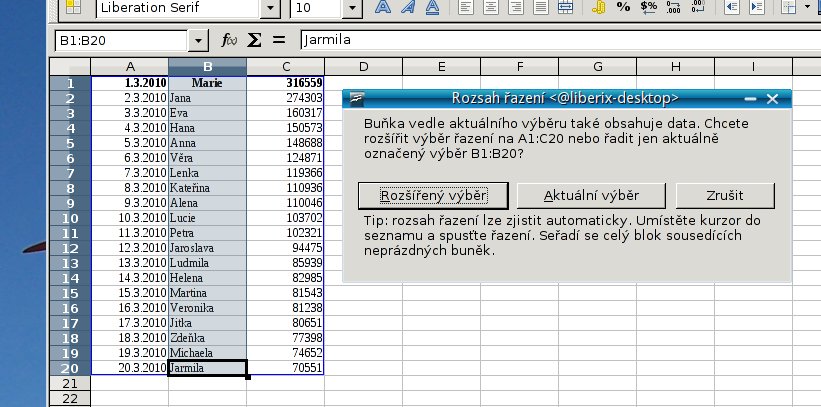Open the Borders dropdown arrow
Image resolution: width=821 pixels, height=407 pixels.
807,7
